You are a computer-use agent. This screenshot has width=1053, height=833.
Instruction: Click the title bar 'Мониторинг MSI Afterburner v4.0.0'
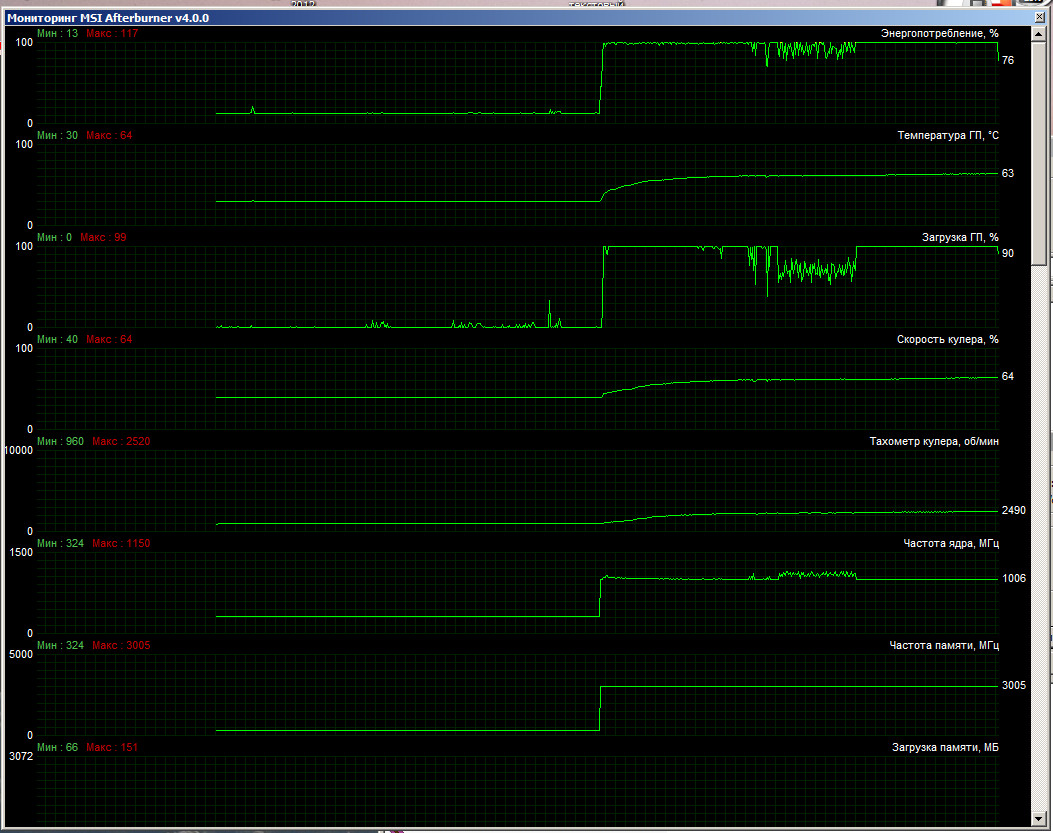[107, 18]
